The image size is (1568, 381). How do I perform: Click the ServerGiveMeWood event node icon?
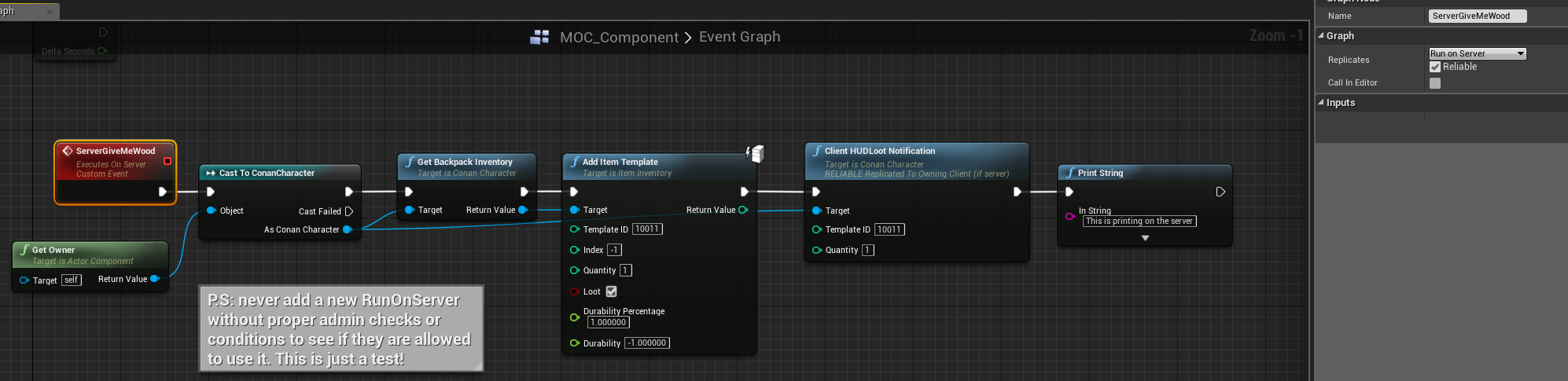[68, 151]
